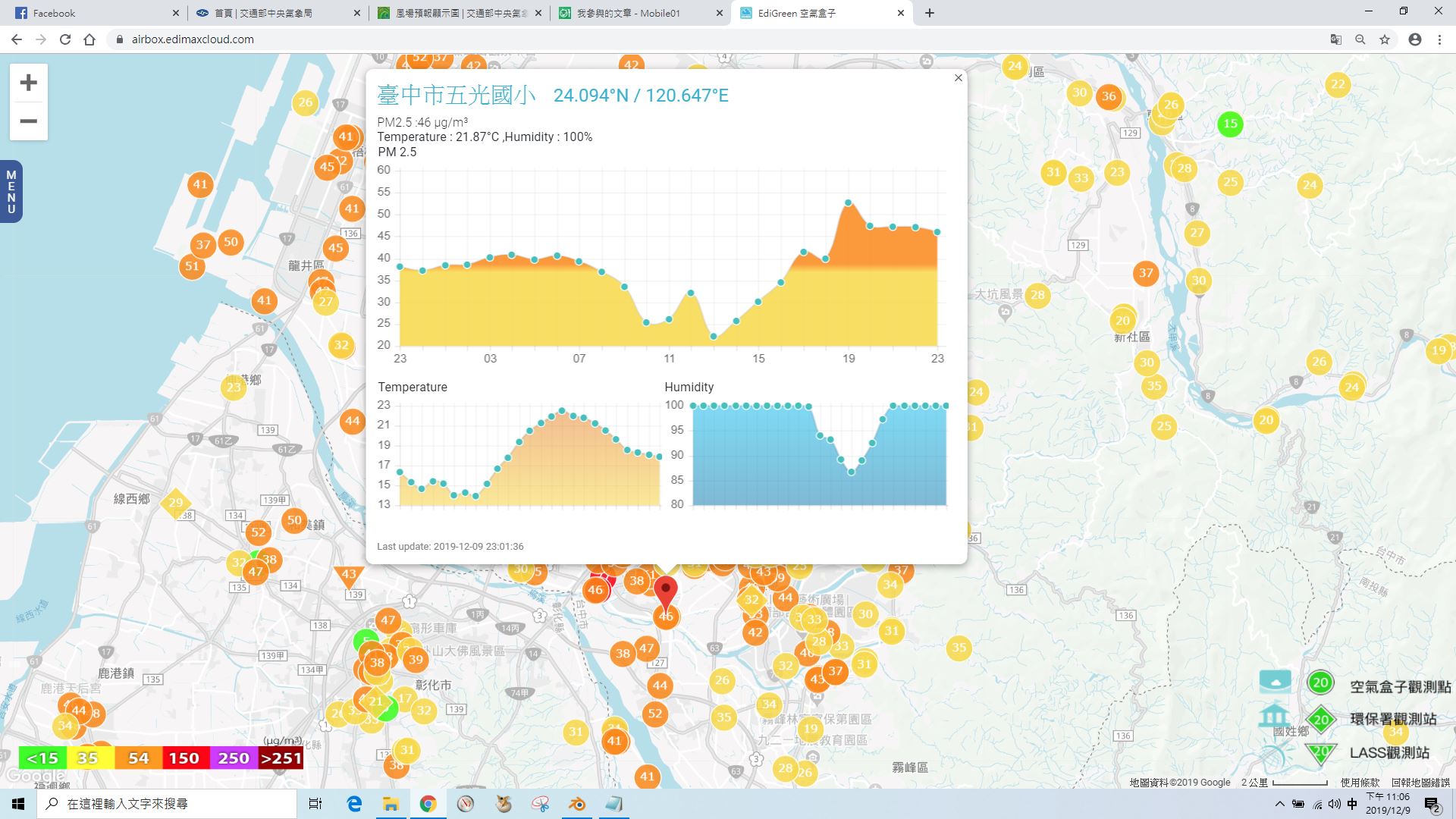Viewport: 1456px width, 819px height.
Task: Switch to the 風場預報顯示圖 tab
Action: click(459, 13)
